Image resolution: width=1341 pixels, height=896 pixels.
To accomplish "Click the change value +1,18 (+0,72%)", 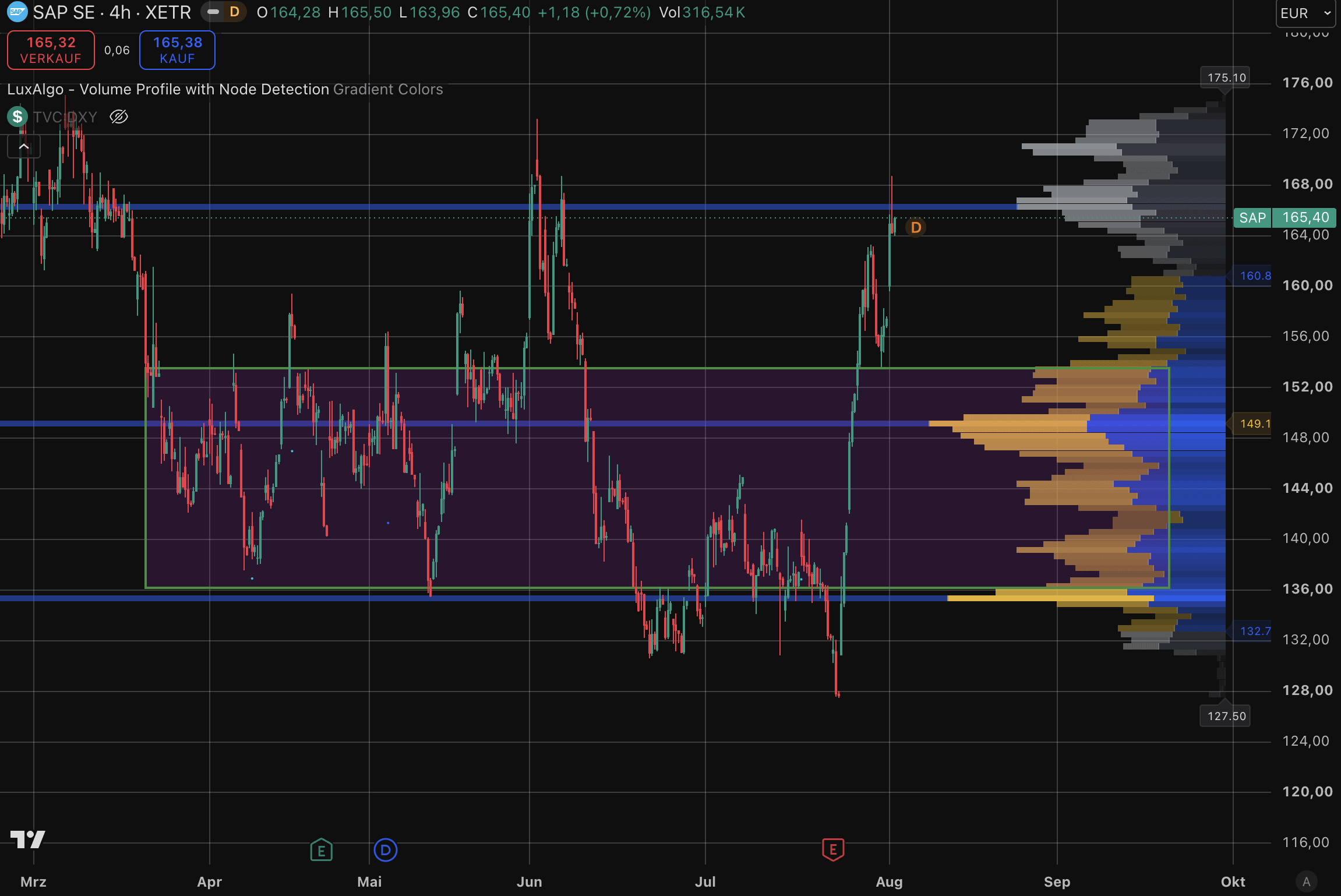I will [x=594, y=12].
